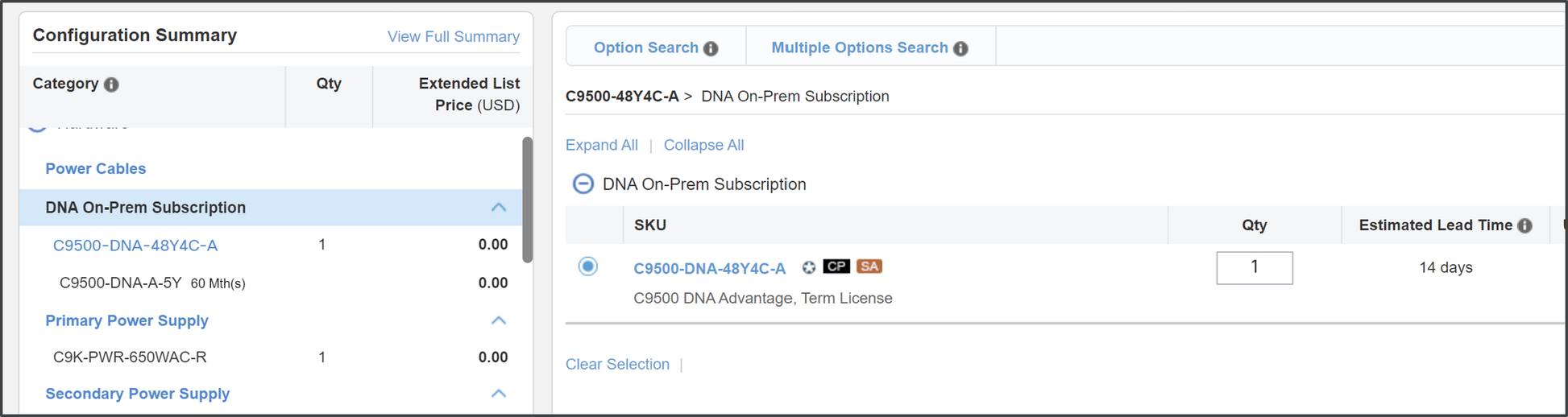Click the Expand All link
This screenshot has height=417, width=1568.
click(x=601, y=145)
